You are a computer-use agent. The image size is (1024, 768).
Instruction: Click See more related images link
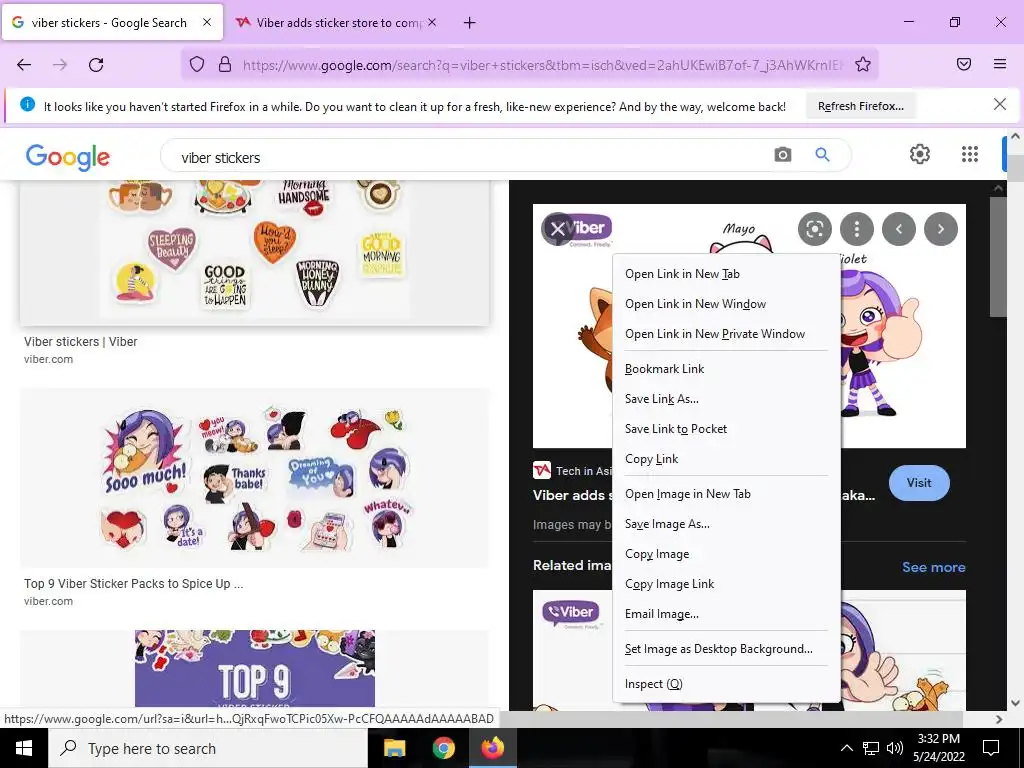pos(933,567)
